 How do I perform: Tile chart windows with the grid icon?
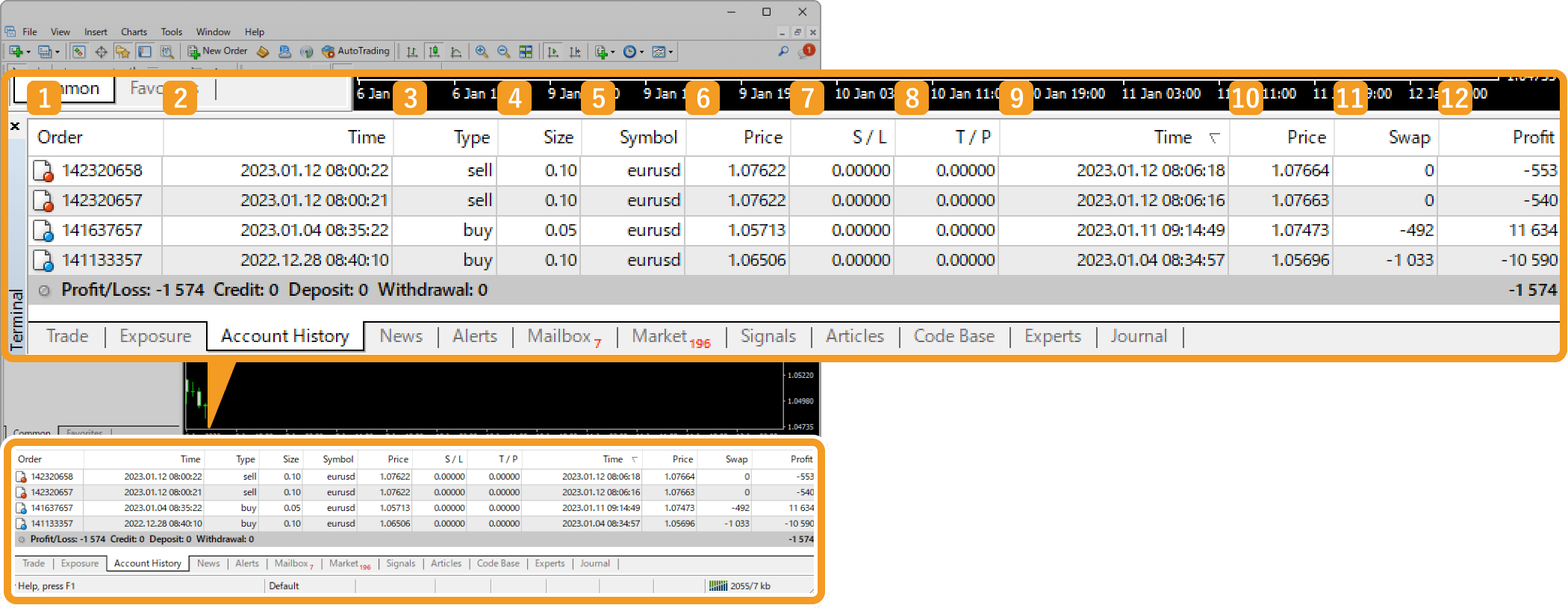(x=526, y=52)
